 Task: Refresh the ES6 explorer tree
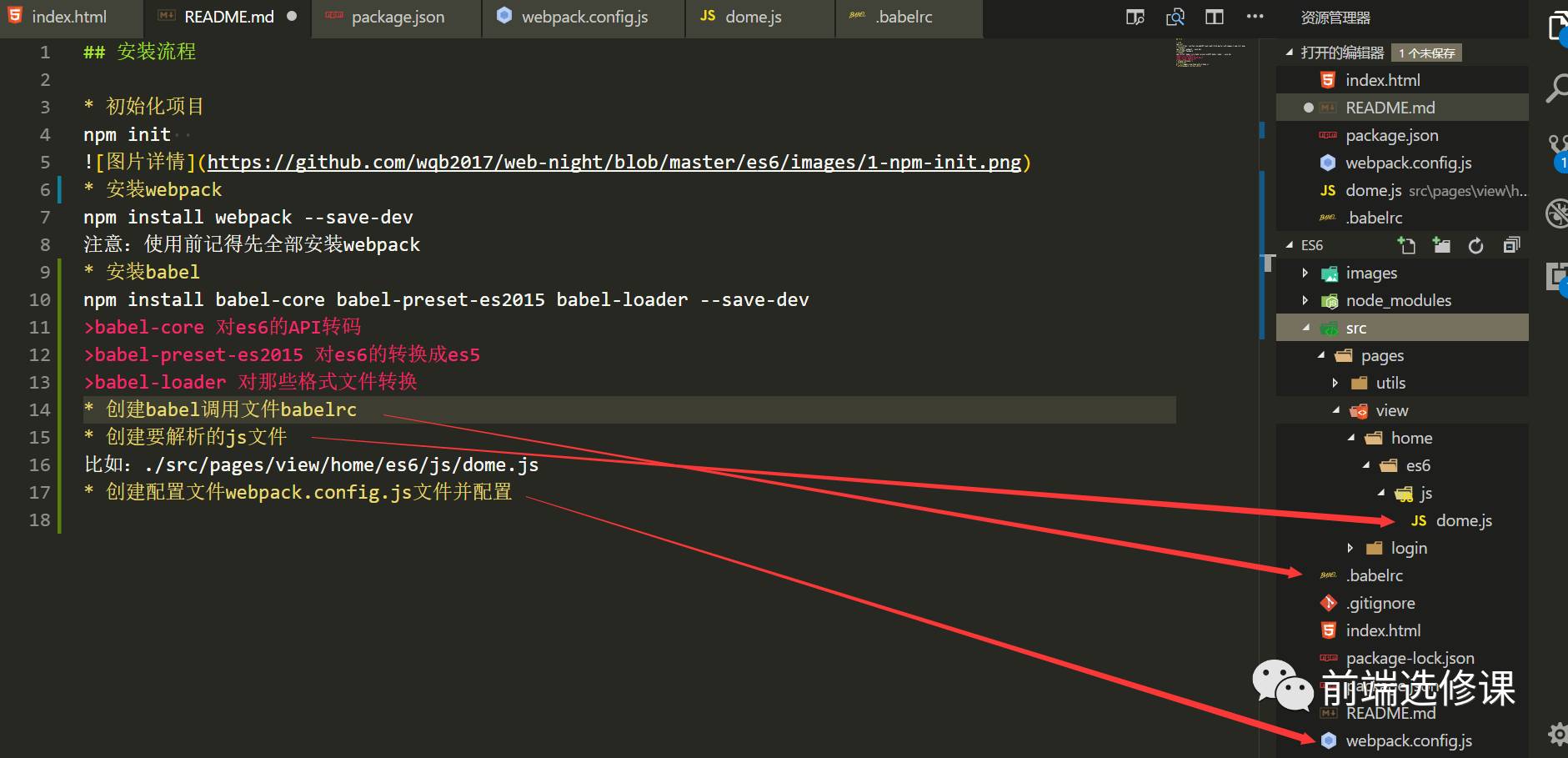1475,245
